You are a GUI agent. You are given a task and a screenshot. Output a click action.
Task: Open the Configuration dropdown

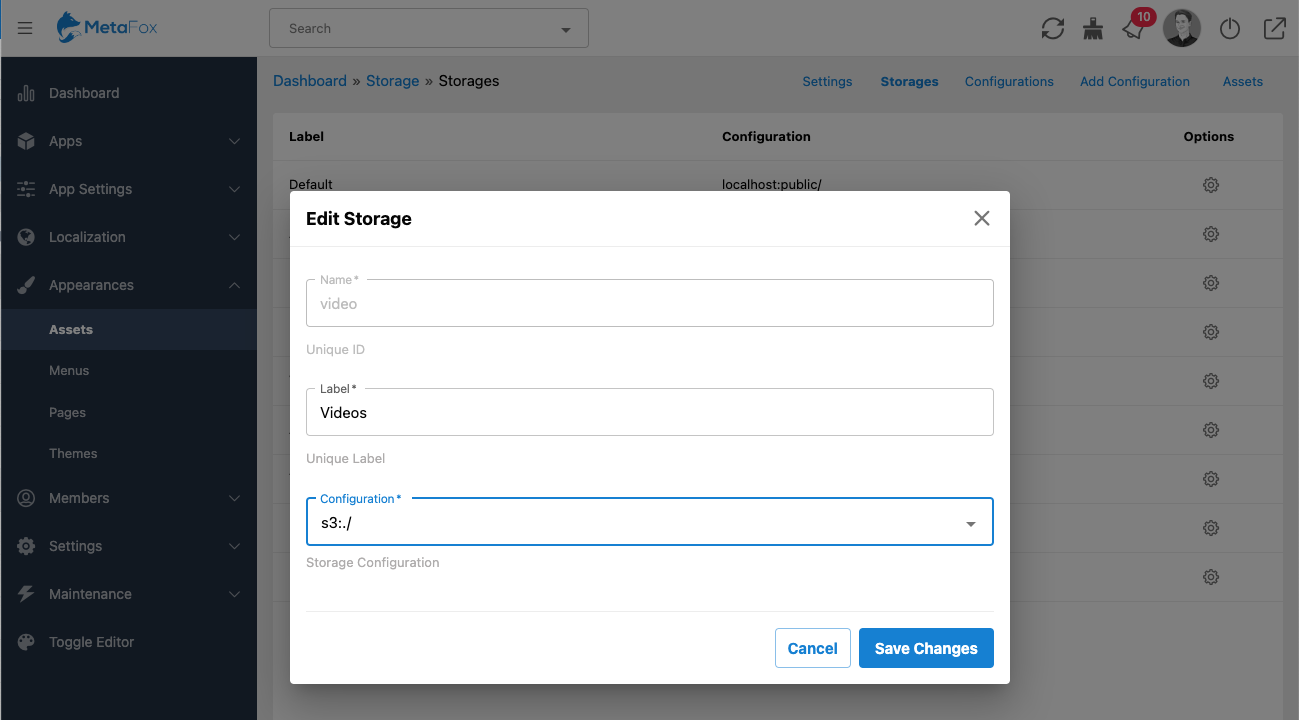[650, 522]
